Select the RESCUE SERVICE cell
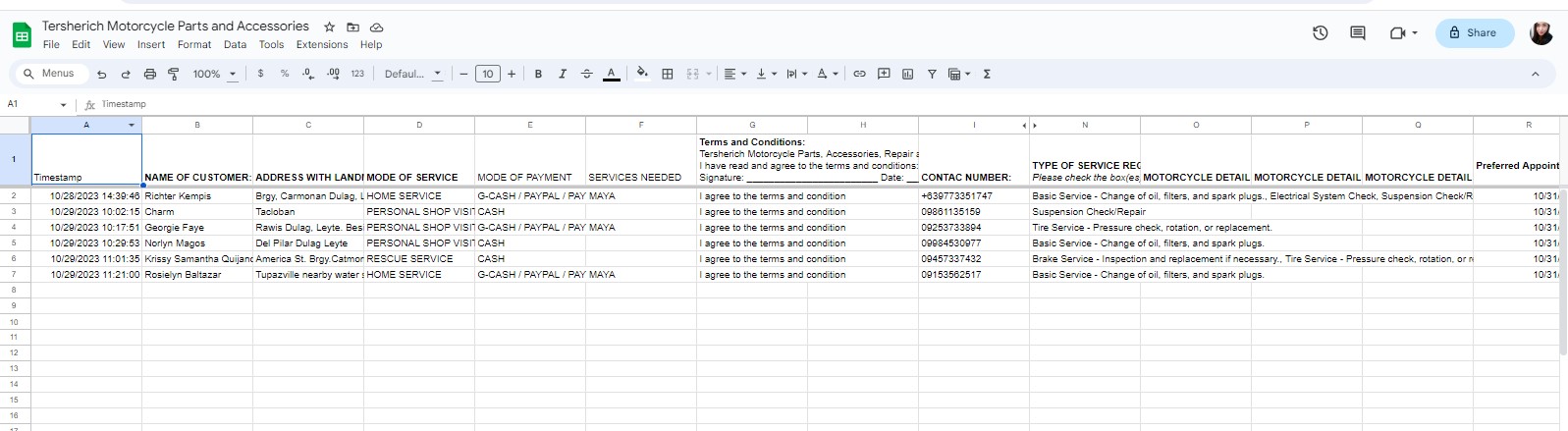The image size is (1568, 431). (419, 259)
